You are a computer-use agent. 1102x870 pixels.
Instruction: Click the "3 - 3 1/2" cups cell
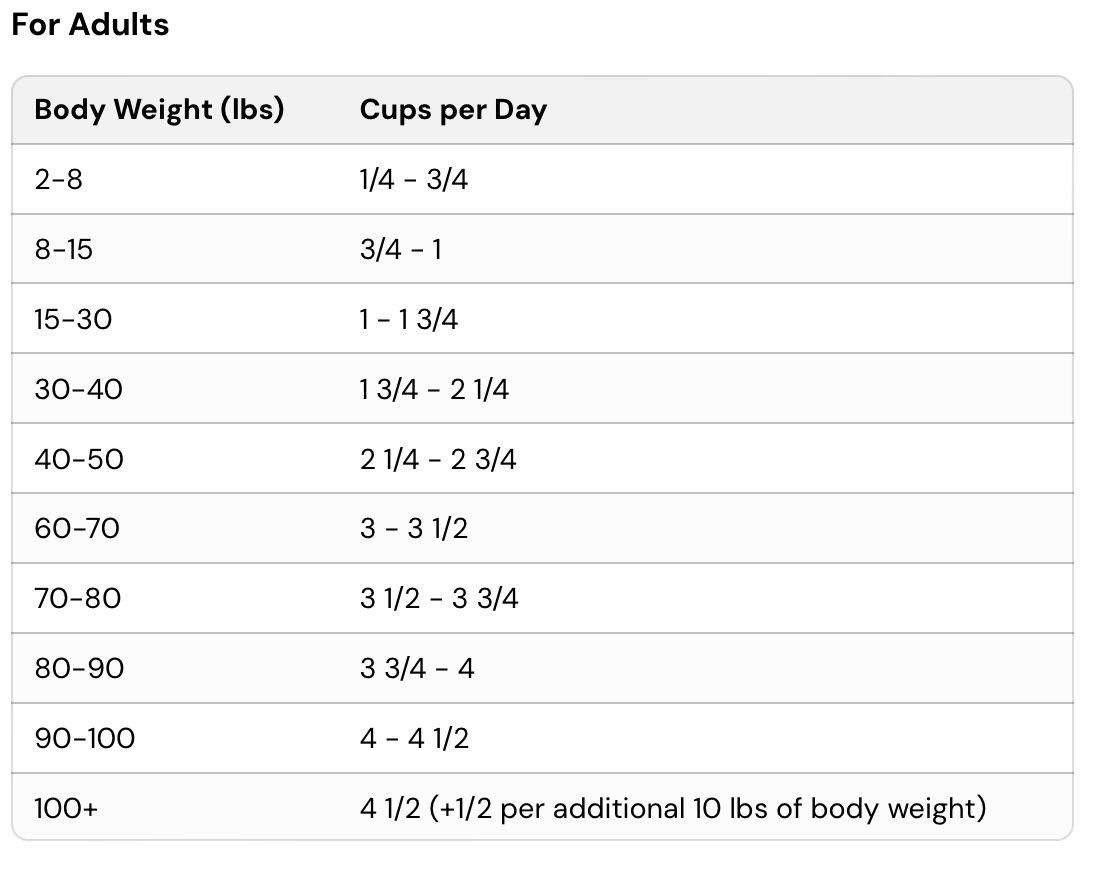pos(414,528)
